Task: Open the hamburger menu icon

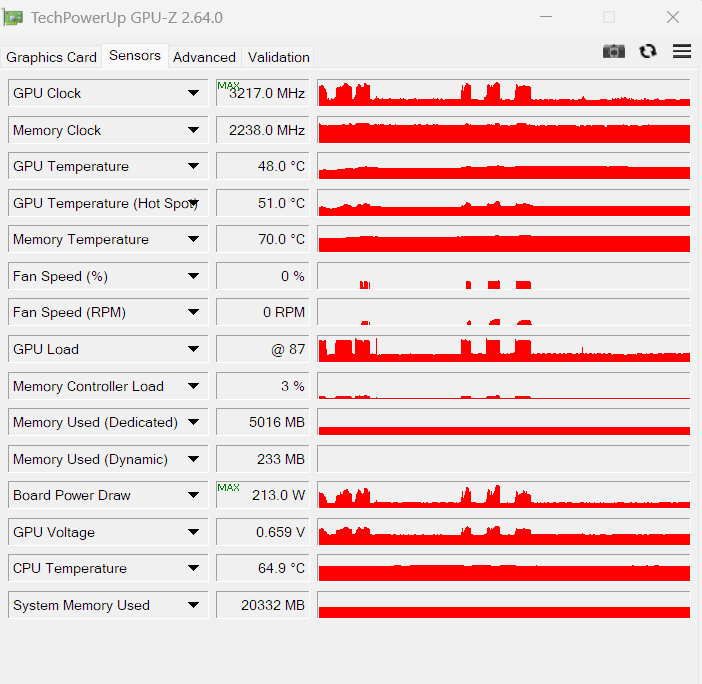Action: point(681,51)
